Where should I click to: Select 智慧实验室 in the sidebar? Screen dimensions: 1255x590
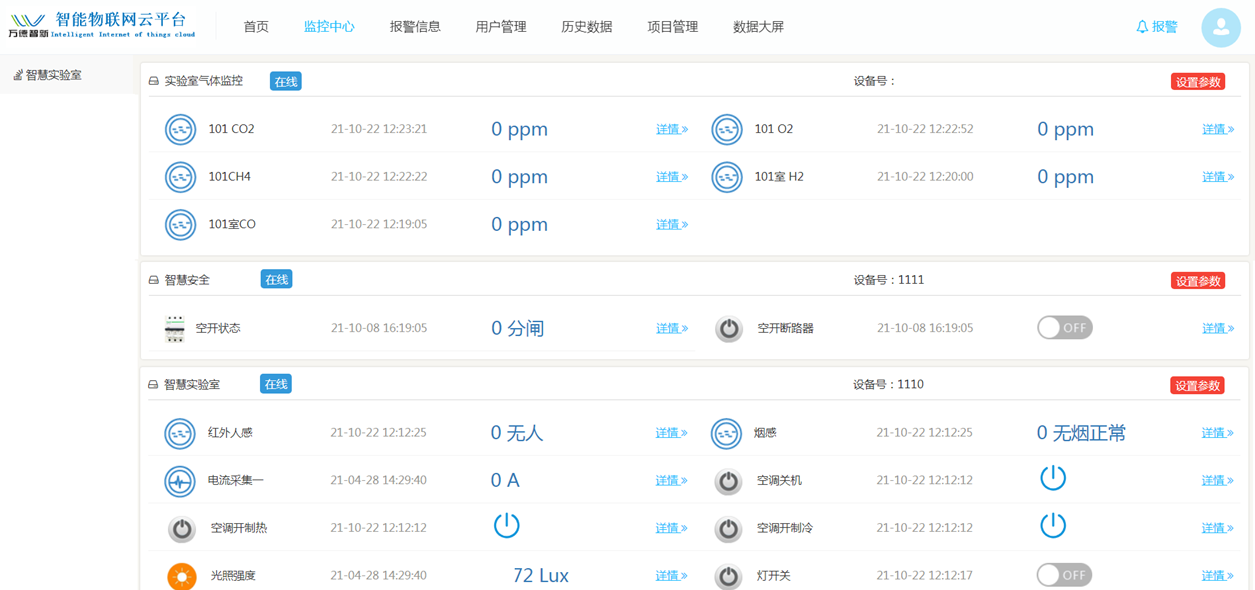pos(47,75)
